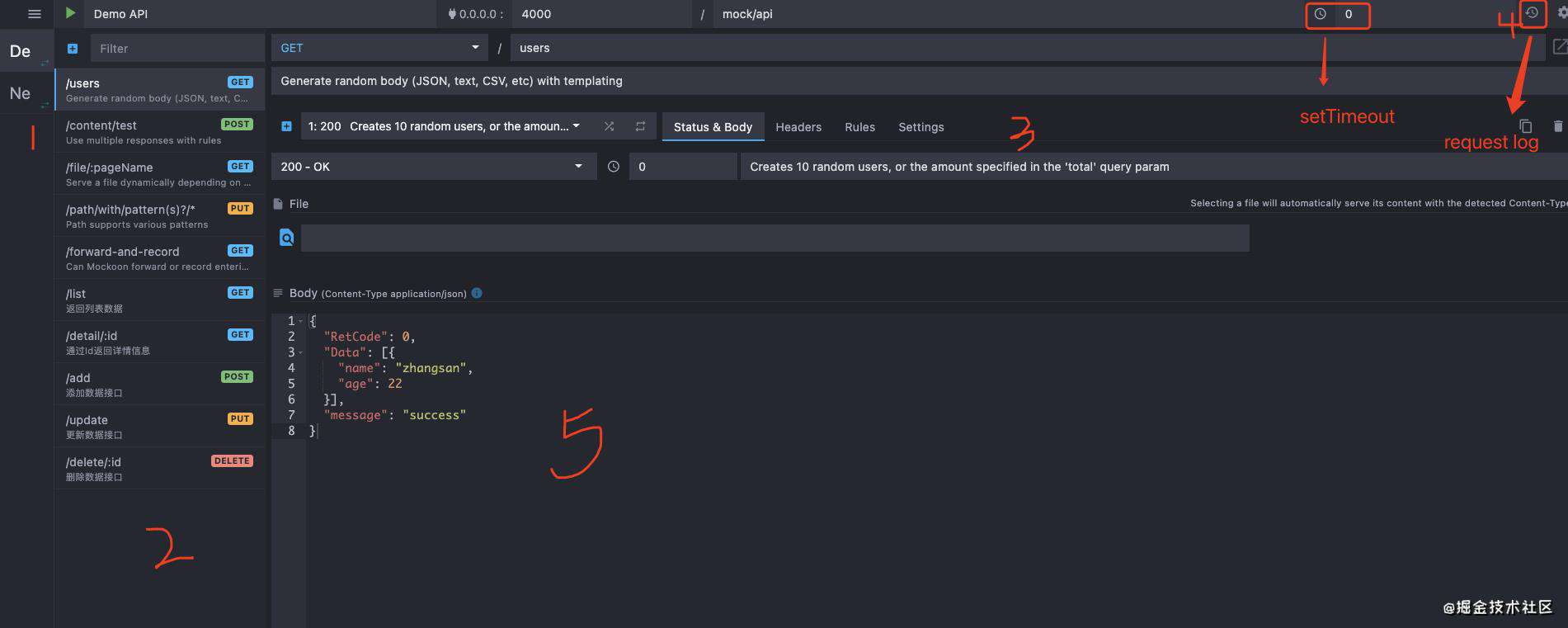Click the route documentation field
Image resolution: width=1568 pixels, height=628 pixels.
click(x=920, y=81)
